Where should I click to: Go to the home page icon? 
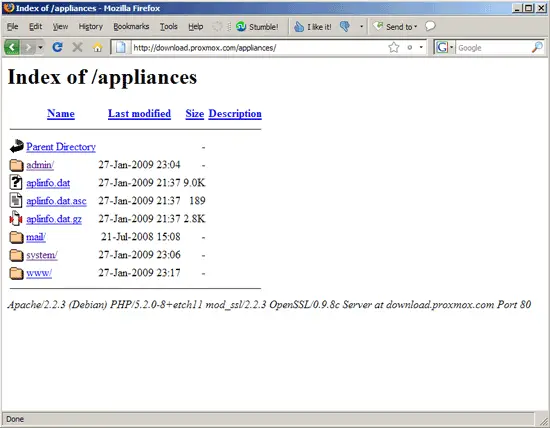[x=98, y=47]
